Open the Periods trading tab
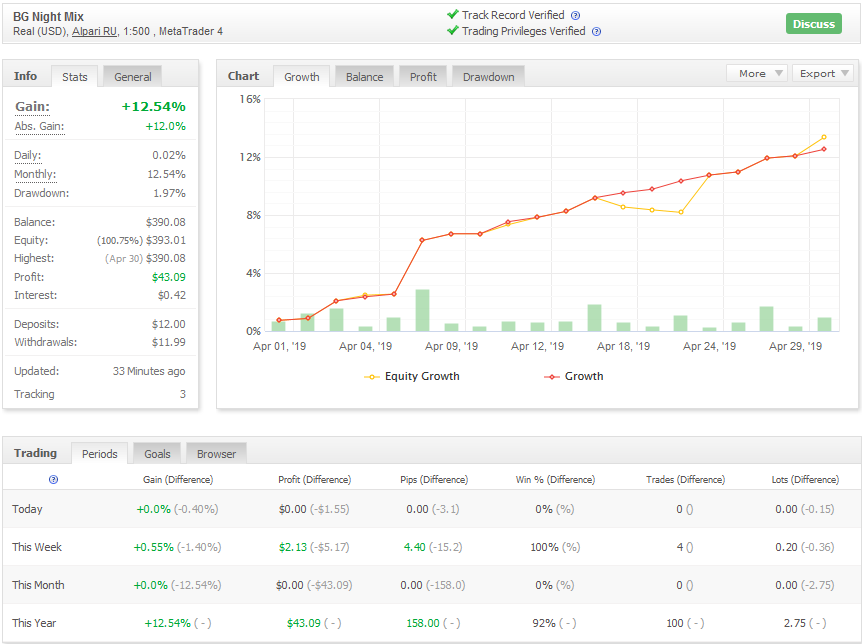 click(100, 454)
